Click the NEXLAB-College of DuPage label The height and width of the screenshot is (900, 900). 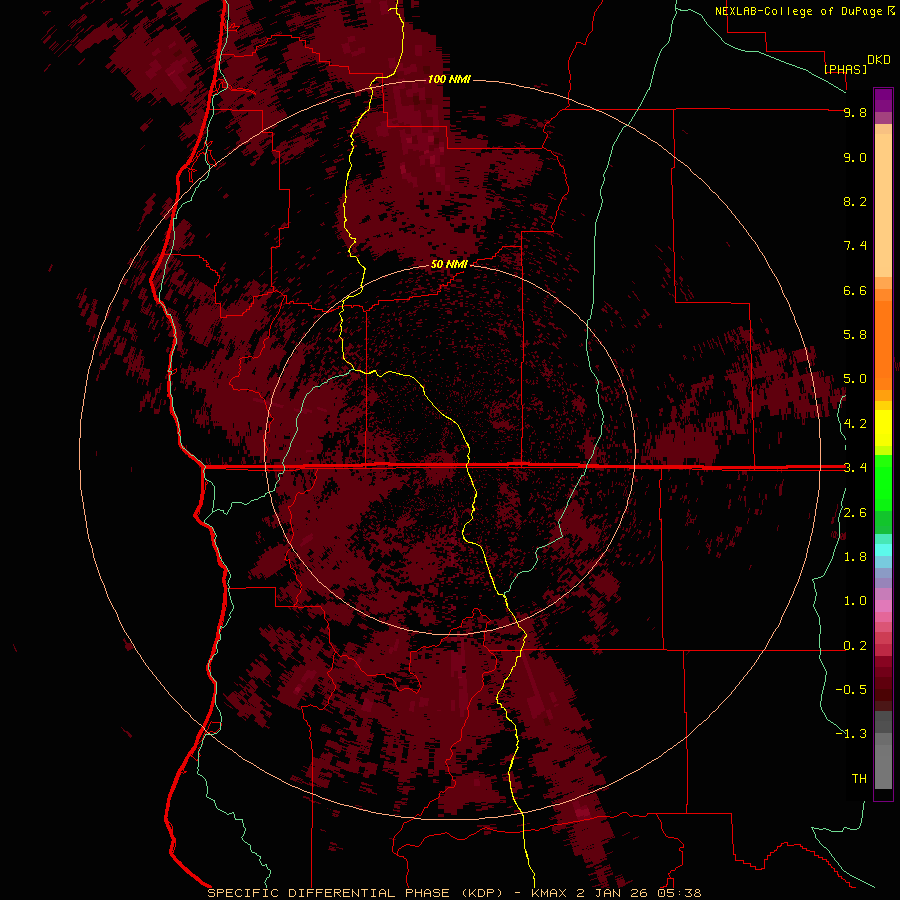pos(800,11)
